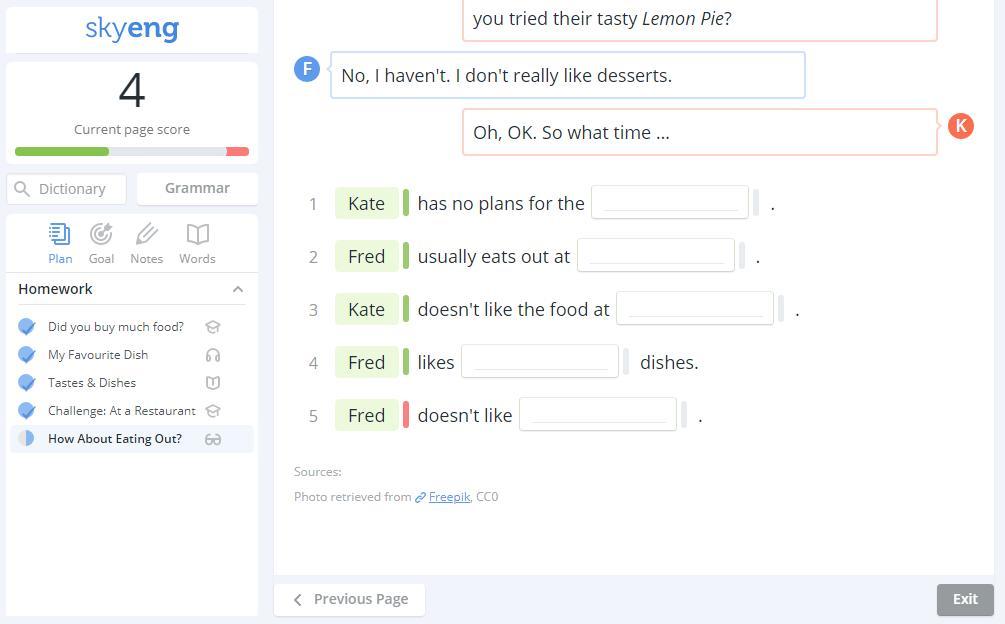1005x624 pixels.
Task: Open the Notes pencil icon
Action: (x=147, y=234)
